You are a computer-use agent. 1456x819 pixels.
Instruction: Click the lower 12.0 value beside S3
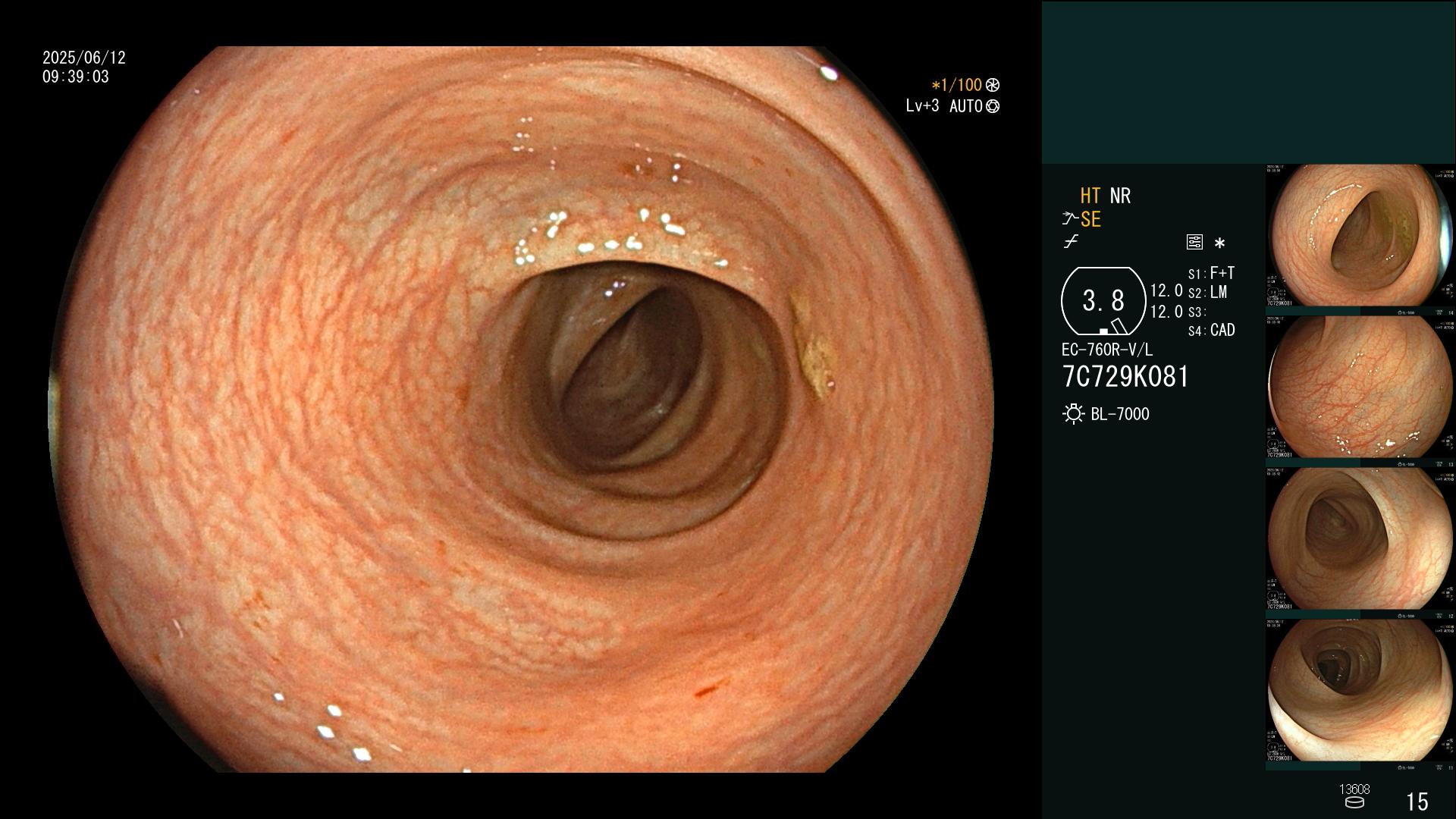tap(1166, 312)
